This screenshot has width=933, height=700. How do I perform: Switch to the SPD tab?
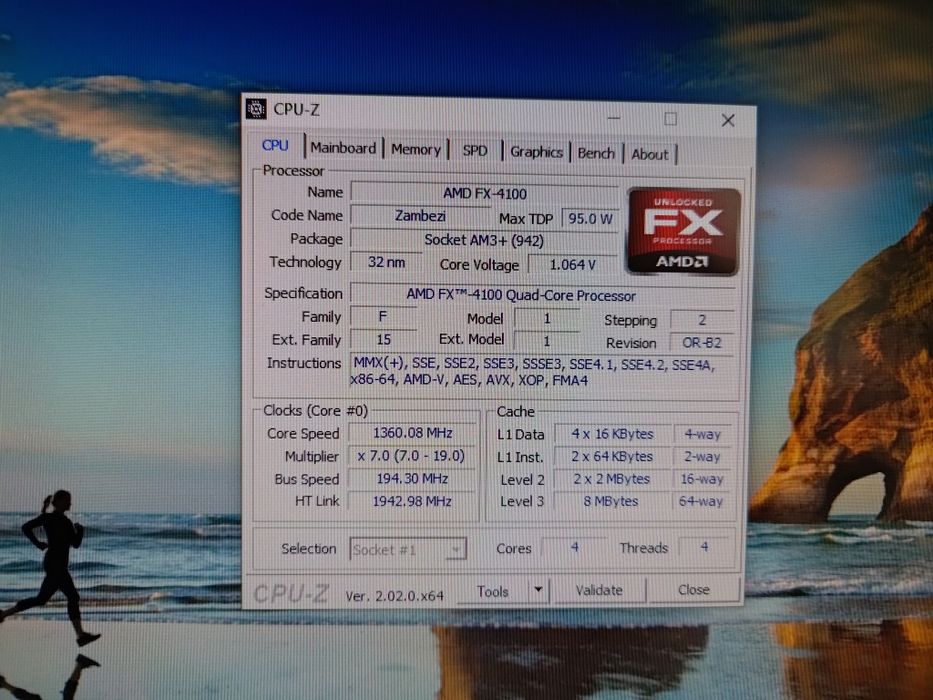pyautogui.click(x=475, y=151)
